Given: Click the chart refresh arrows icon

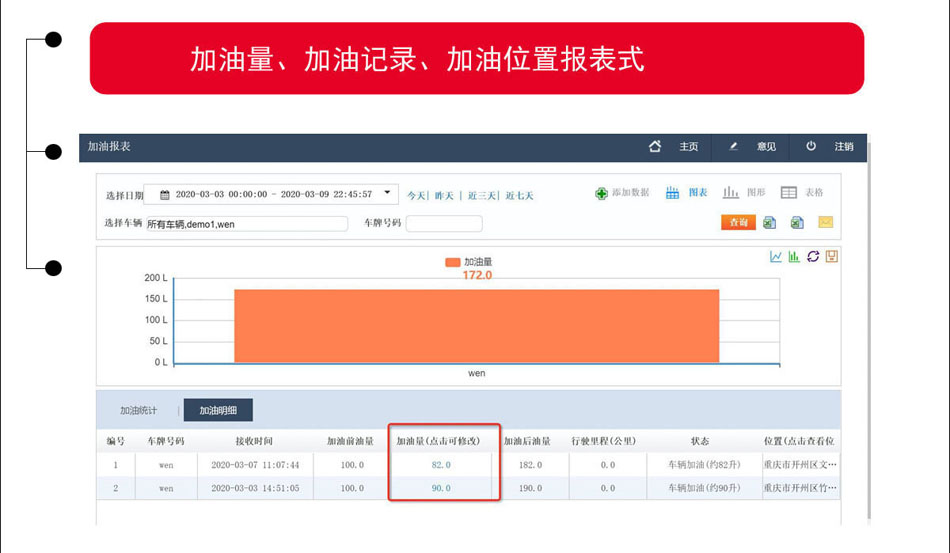Looking at the screenshot, I should click(813, 257).
